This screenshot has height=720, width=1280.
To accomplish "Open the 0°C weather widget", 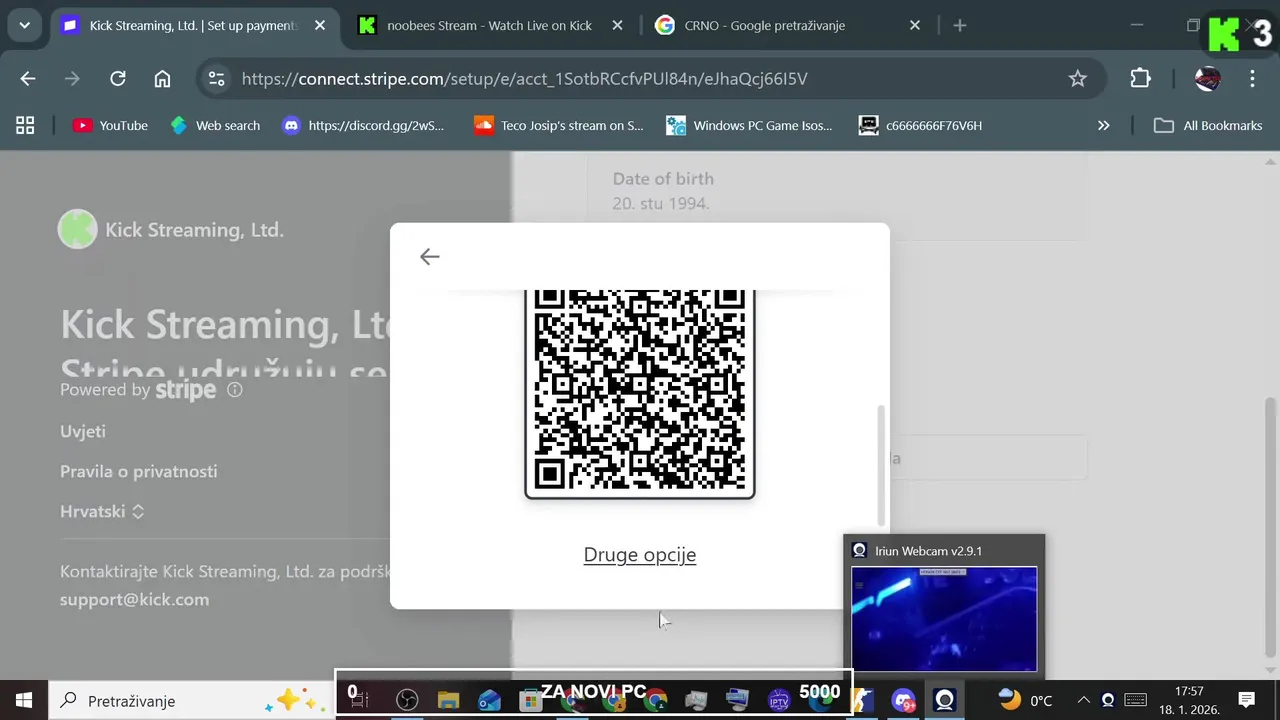I will 1025,700.
